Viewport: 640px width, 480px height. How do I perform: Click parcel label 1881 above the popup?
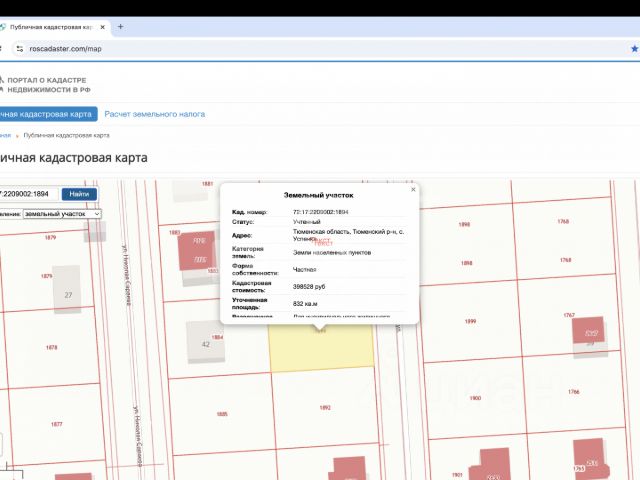[x=207, y=184]
